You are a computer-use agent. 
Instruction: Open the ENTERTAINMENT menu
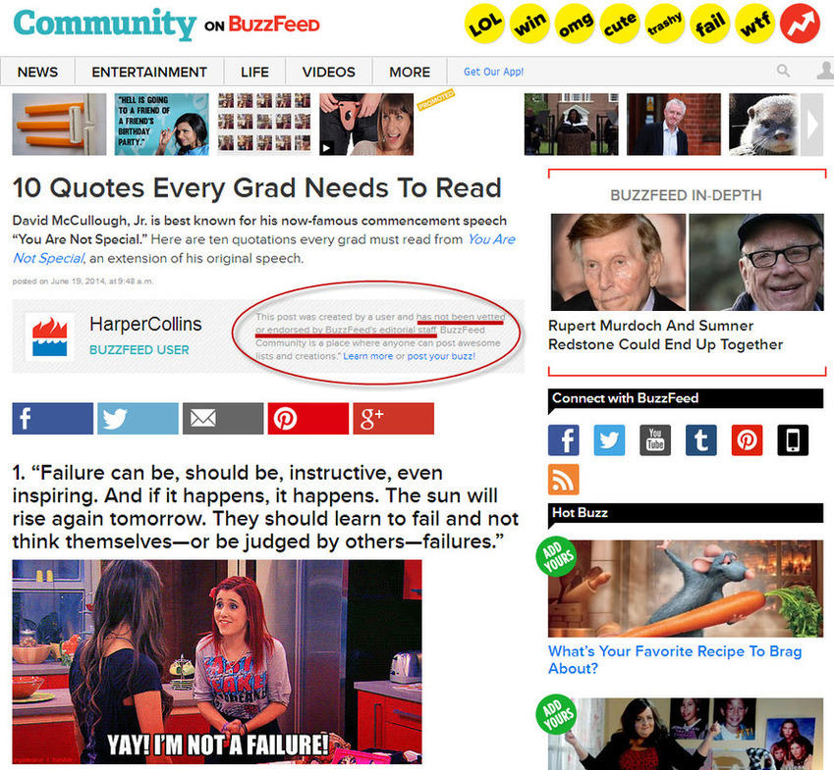tap(149, 72)
